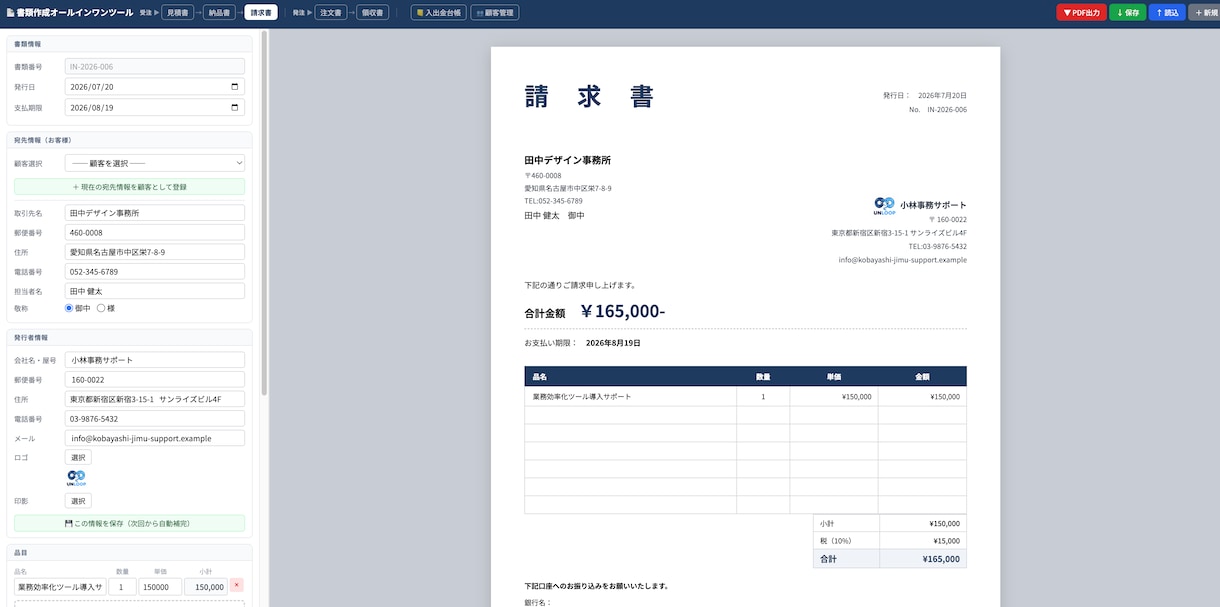1220x607 pixels.
Task: Open the 見積書 tab
Action: pos(178,13)
